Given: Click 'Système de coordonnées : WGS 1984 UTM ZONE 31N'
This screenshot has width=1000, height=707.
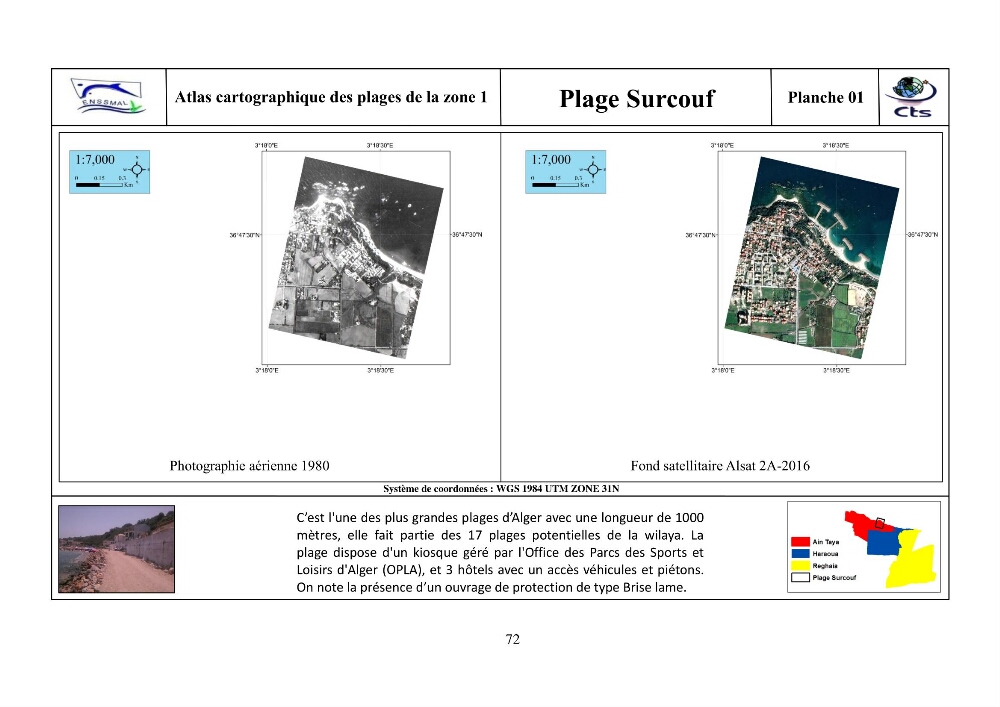Looking at the screenshot, I should click(501, 489).
